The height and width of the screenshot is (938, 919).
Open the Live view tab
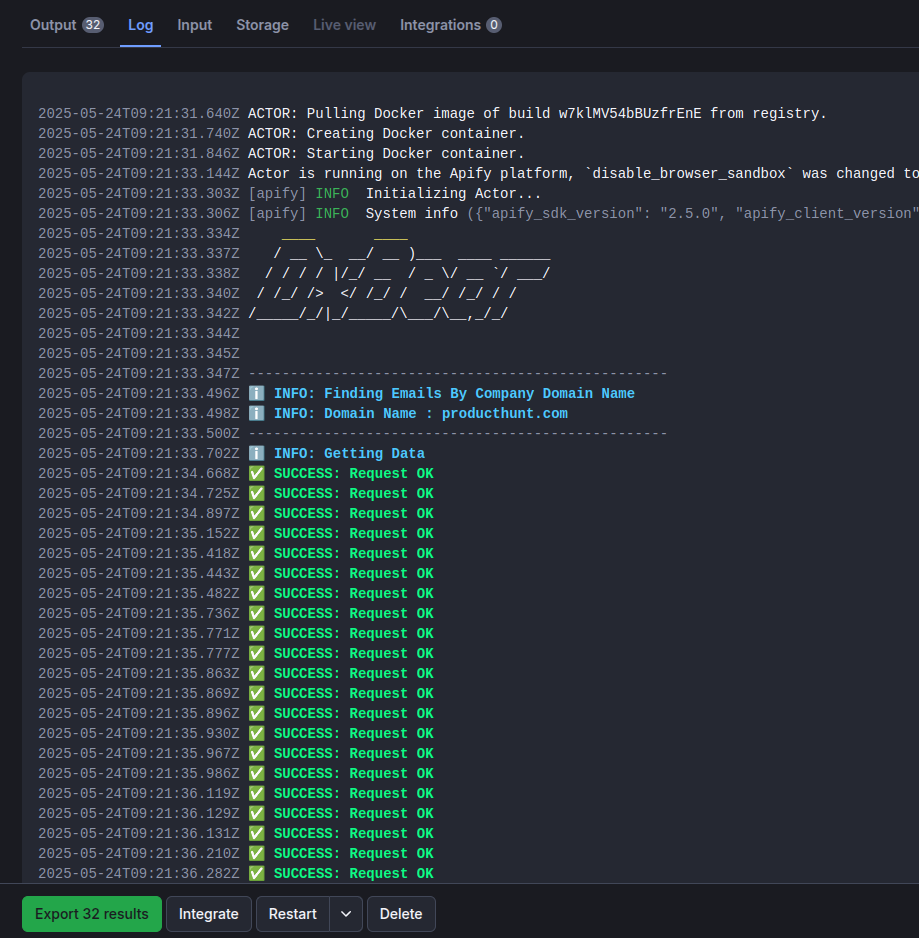[344, 25]
